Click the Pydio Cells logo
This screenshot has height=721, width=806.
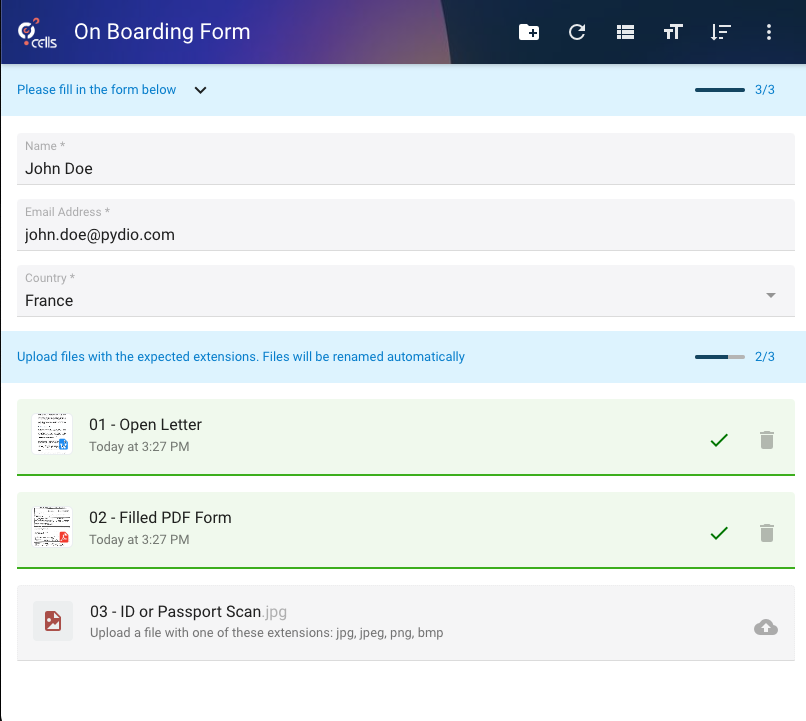pyautogui.click(x=36, y=33)
